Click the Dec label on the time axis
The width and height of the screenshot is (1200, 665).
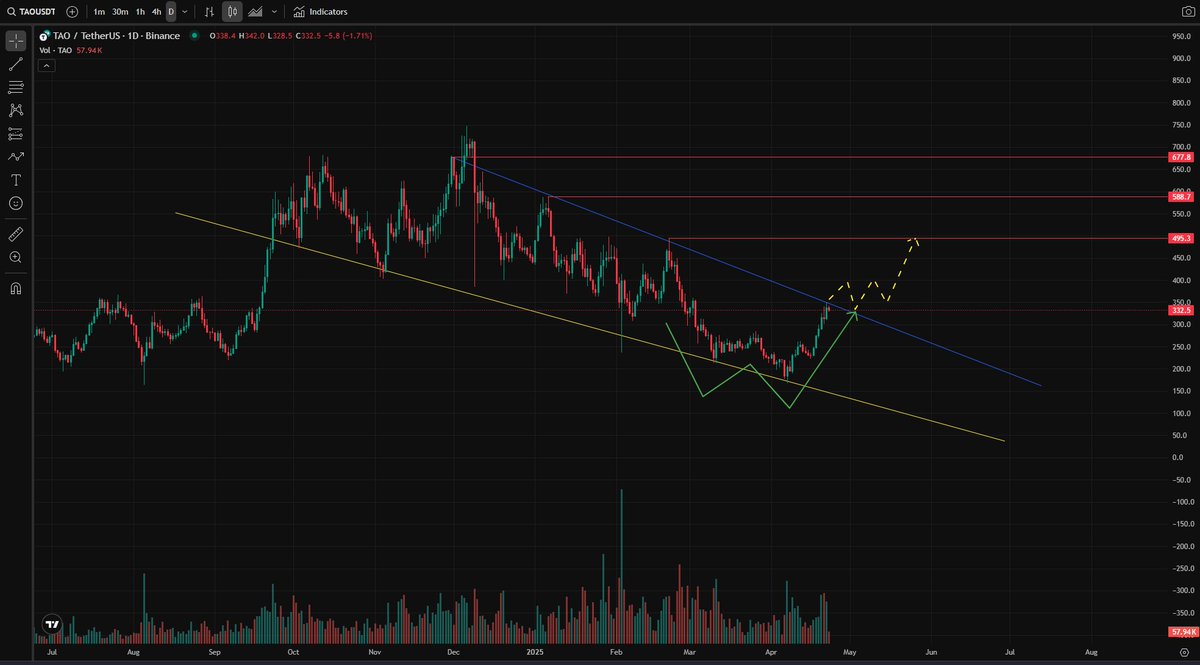453,651
